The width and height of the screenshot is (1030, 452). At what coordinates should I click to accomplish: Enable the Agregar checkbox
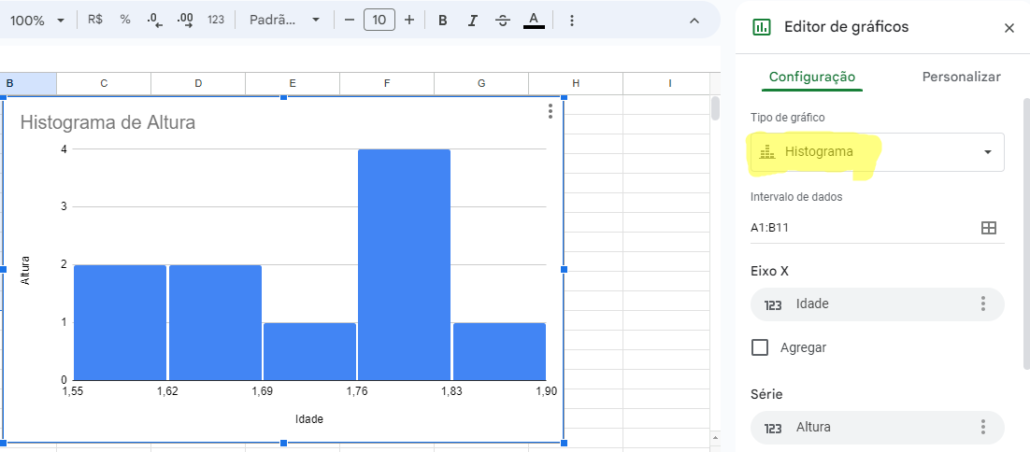coord(760,348)
